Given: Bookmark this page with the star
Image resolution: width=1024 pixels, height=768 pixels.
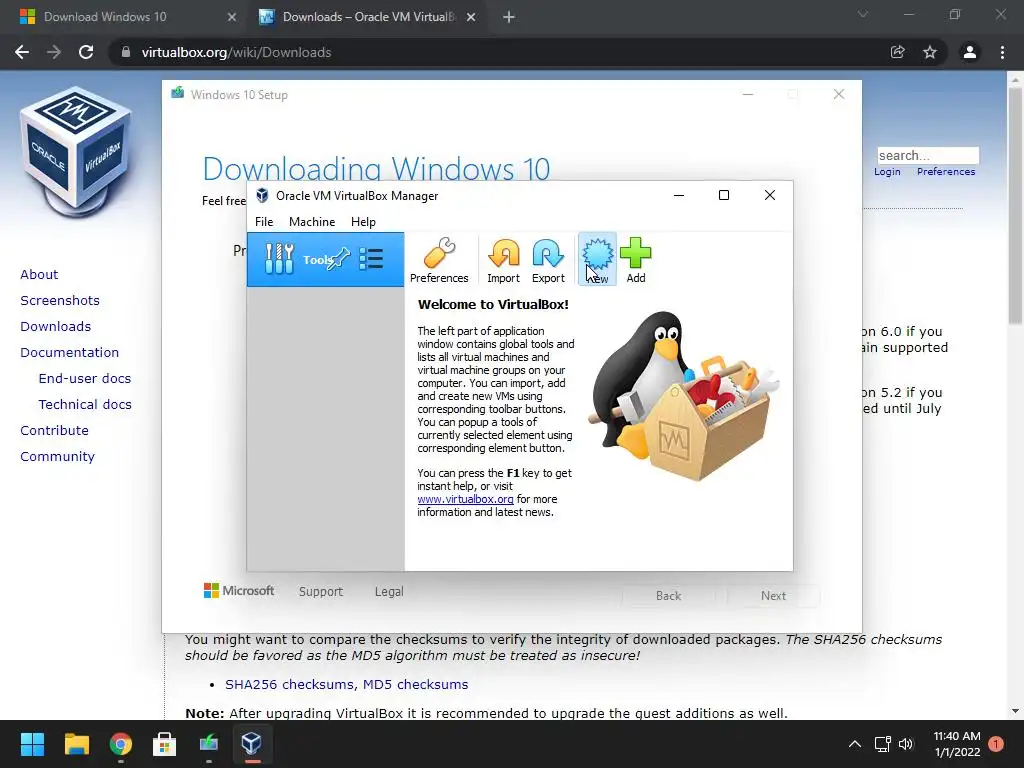Looking at the screenshot, I should tap(930, 52).
